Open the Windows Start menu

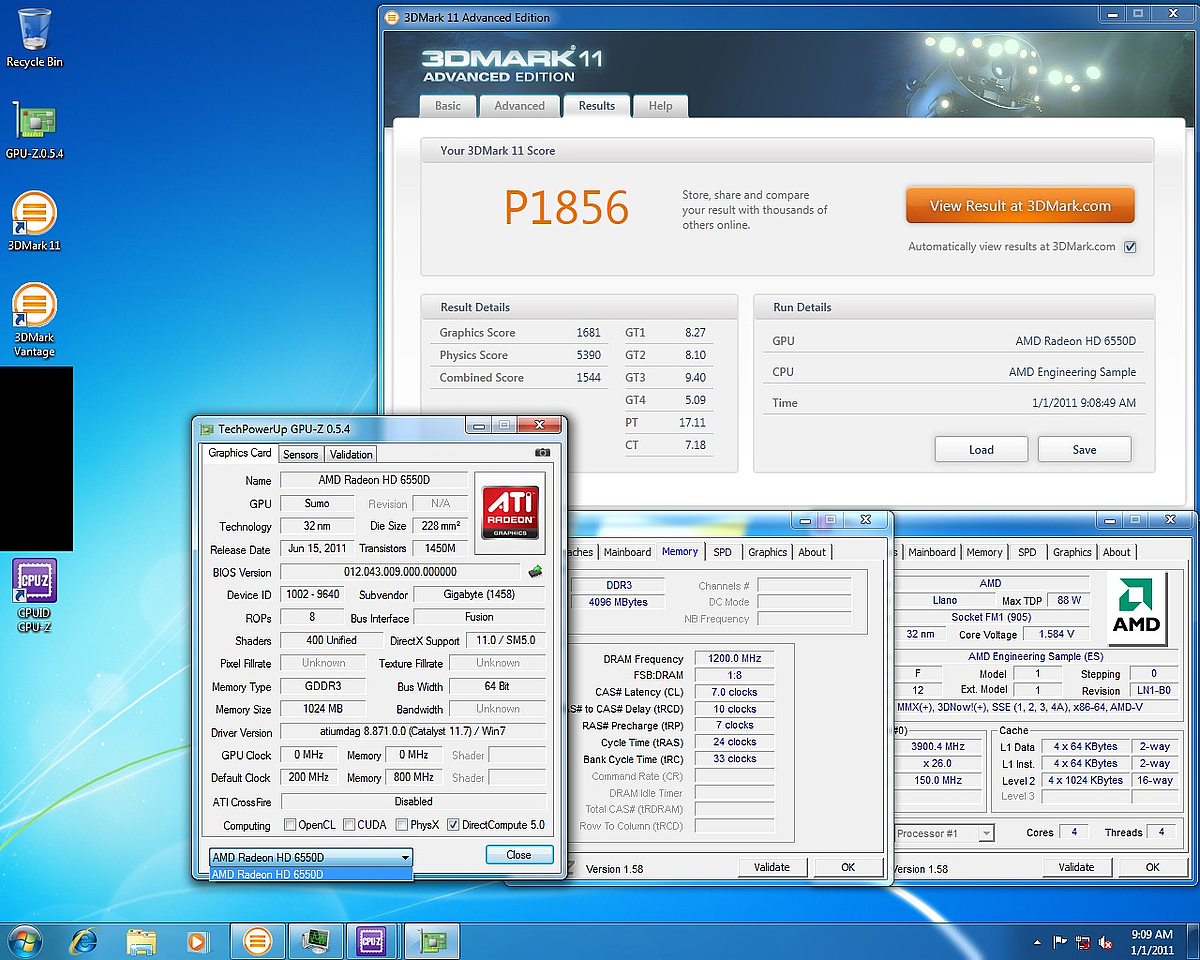pyautogui.click(x=24, y=941)
